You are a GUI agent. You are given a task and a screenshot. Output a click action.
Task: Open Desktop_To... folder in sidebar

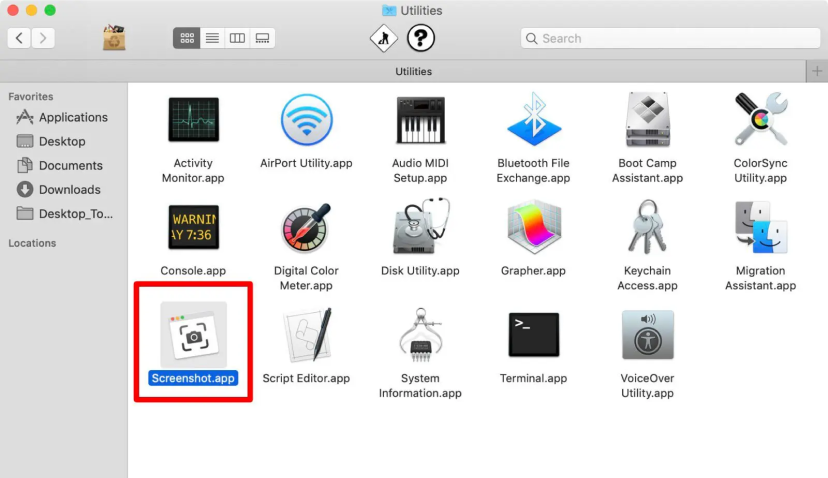click(x=64, y=213)
